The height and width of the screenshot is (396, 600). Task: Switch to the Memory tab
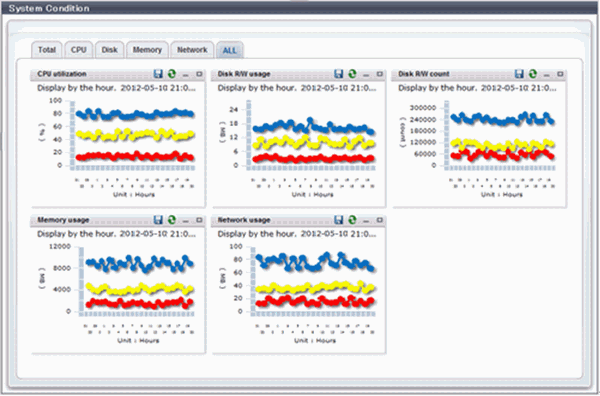coord(147,50)
